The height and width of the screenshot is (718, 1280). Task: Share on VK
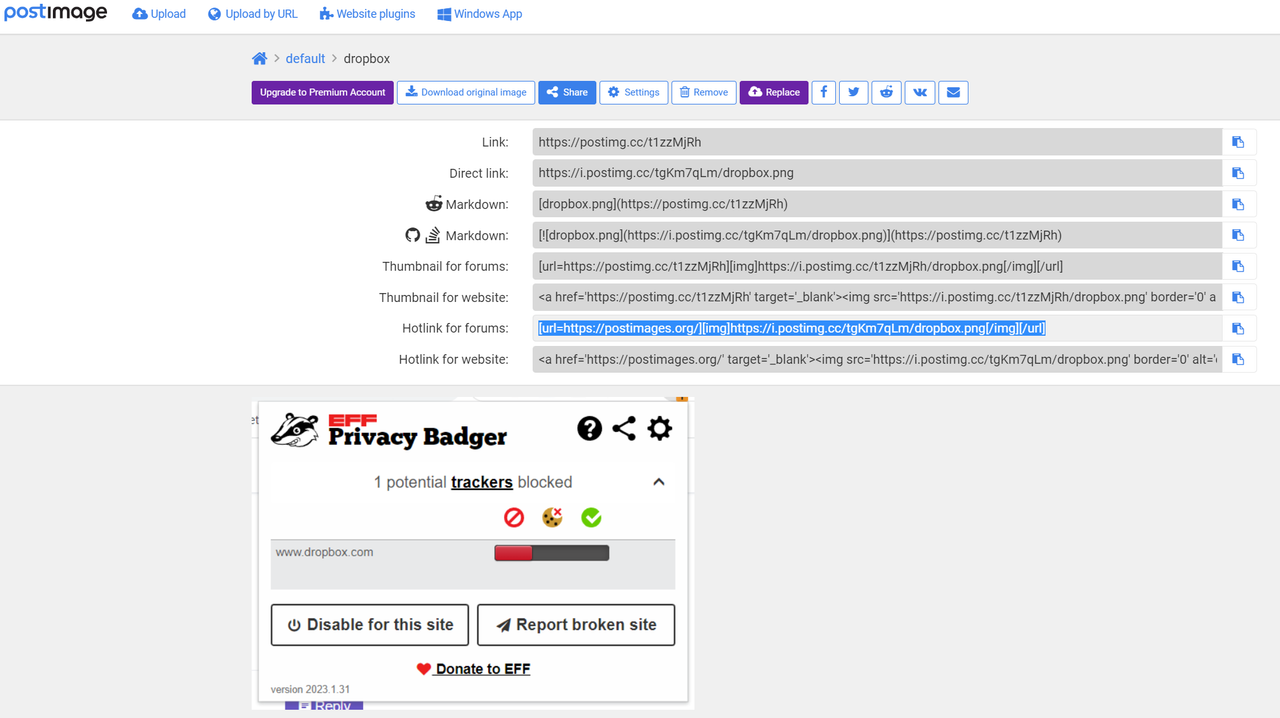coord(920,92)
